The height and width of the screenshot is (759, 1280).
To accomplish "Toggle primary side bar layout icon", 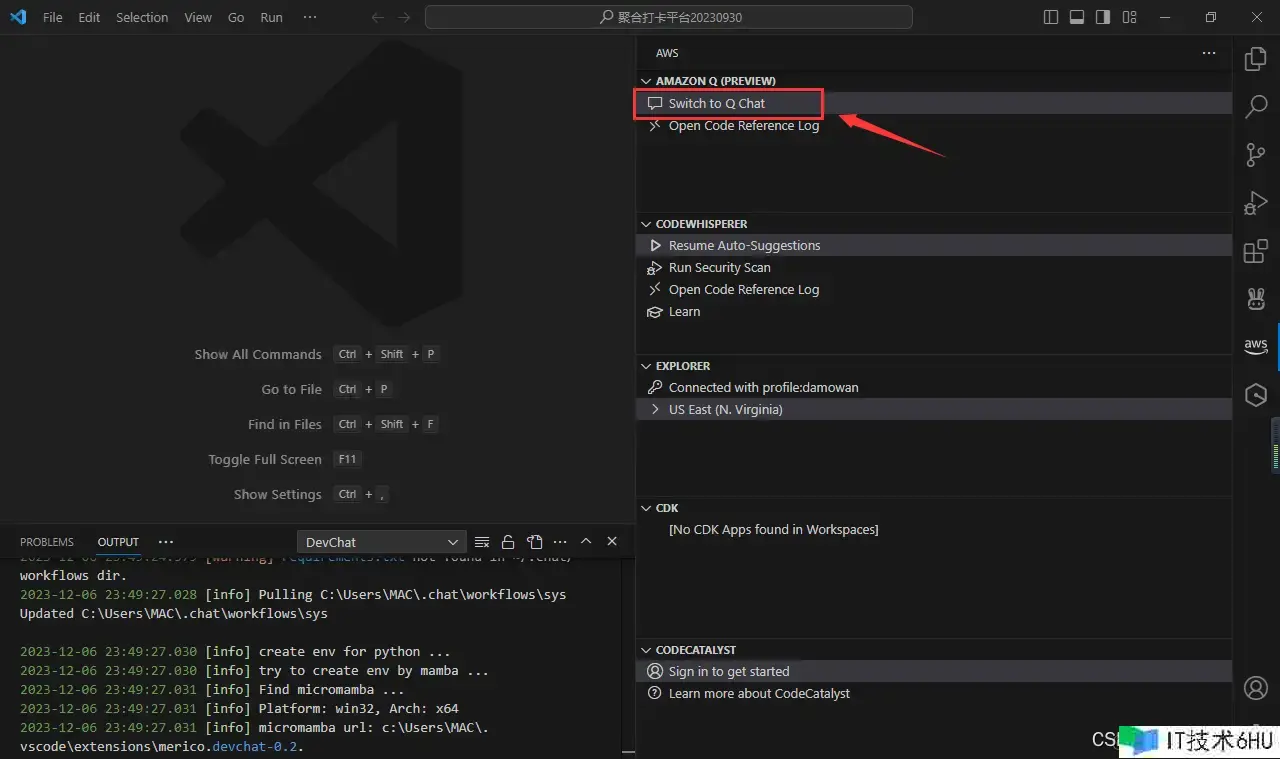I will point(1051,17).
